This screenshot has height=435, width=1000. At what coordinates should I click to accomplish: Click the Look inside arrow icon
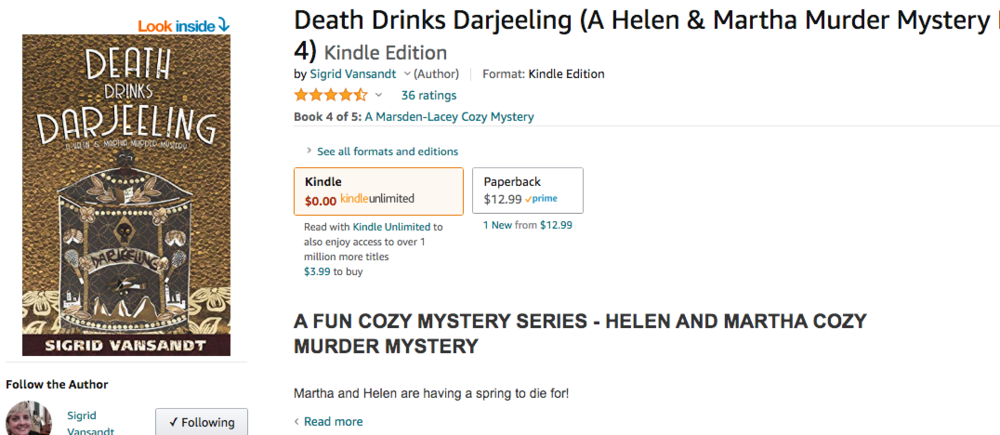(x=223, y=26)
